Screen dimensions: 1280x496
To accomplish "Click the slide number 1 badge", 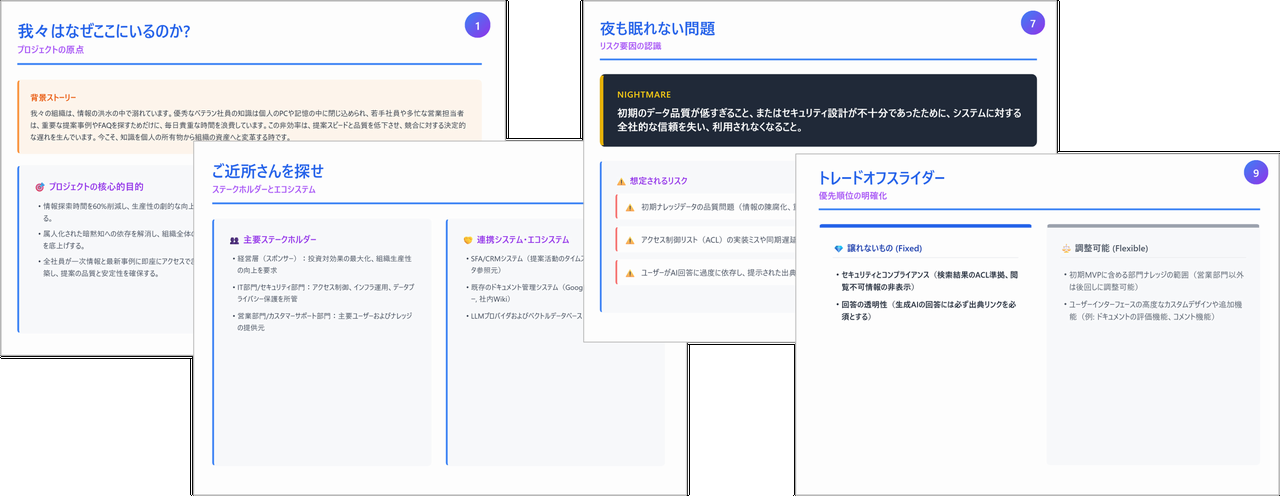I will [478, 24].
